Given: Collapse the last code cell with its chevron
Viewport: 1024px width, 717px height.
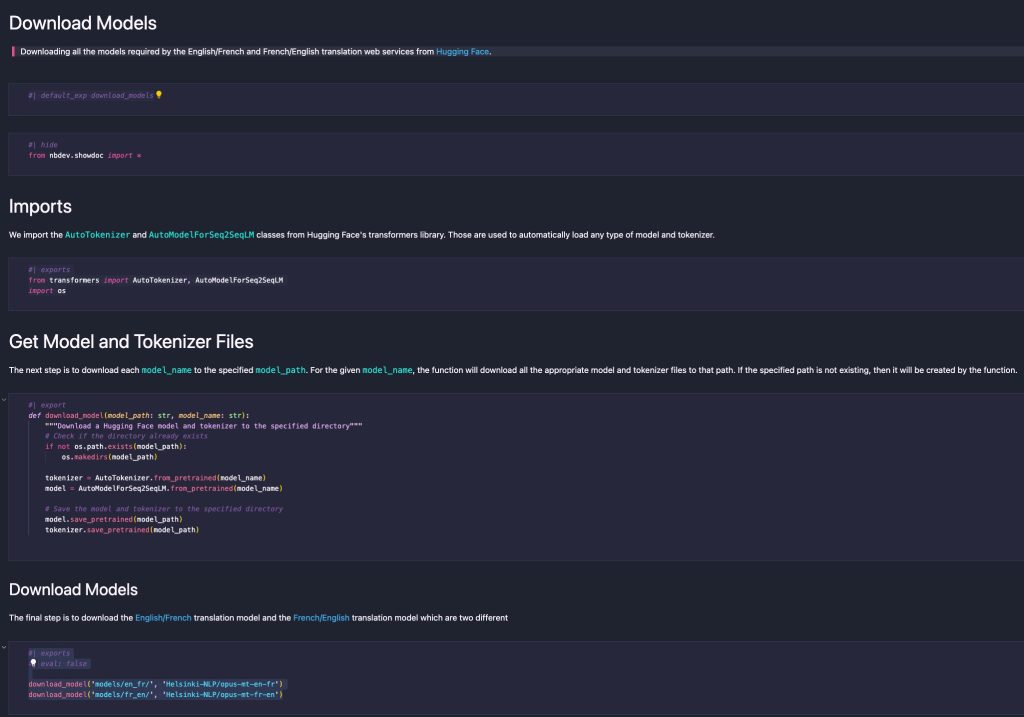Looking at the screenshot, I should tap(4, 647).
